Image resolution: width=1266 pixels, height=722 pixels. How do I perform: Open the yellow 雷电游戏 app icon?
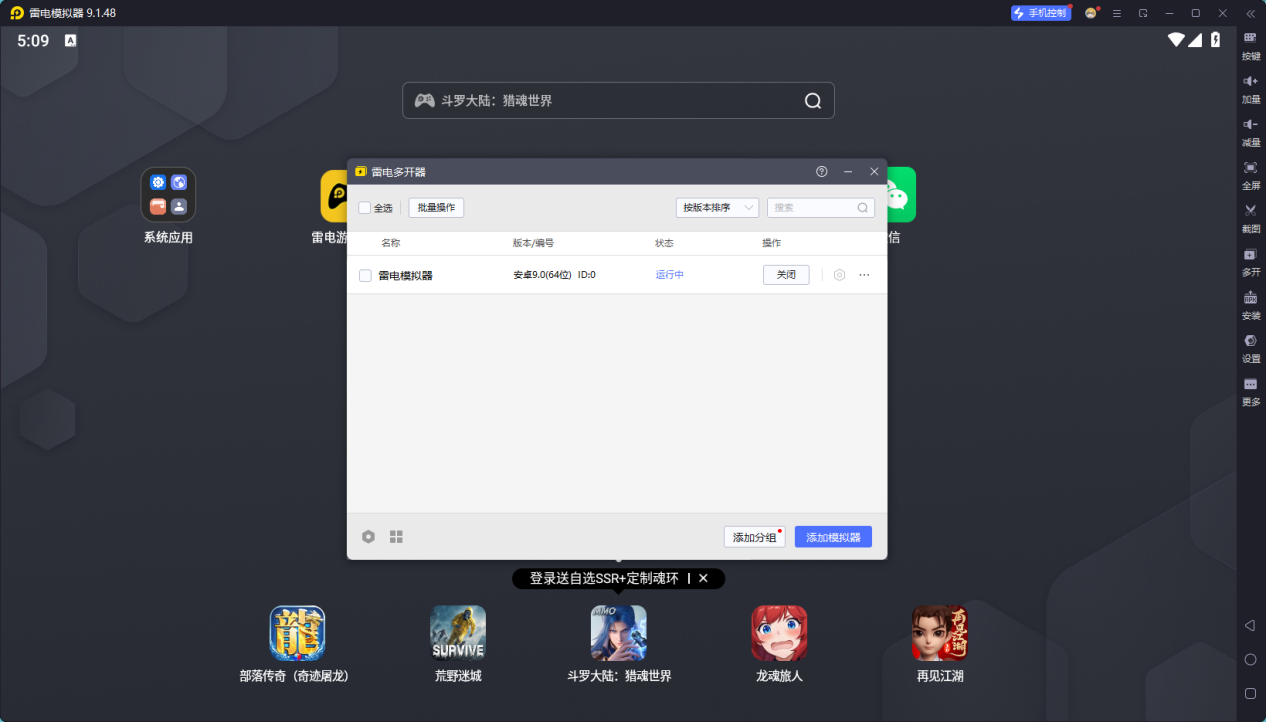[334, 195]
